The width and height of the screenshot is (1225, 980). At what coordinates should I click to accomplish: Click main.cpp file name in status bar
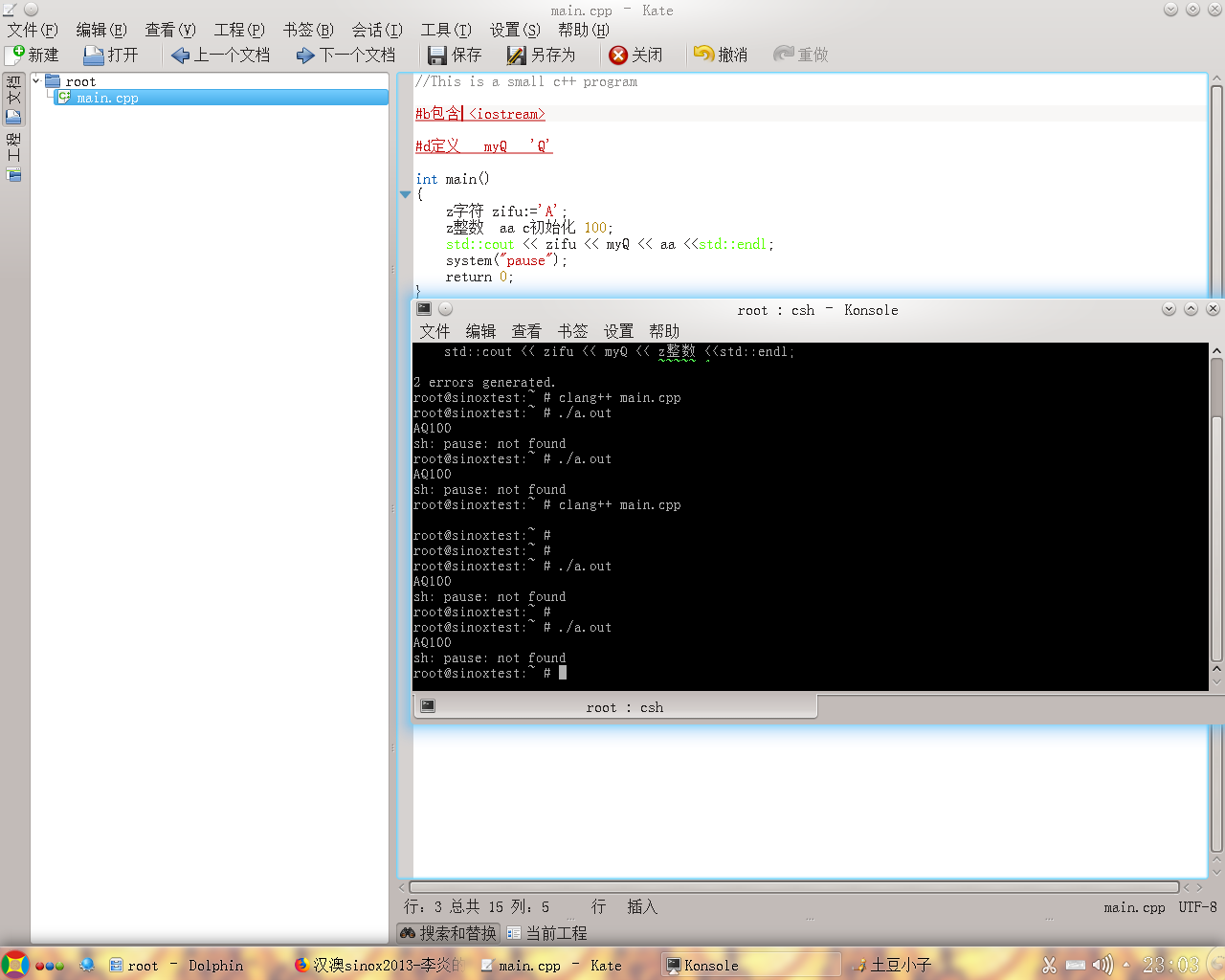pyautogui.click(x=1134, y=907)
